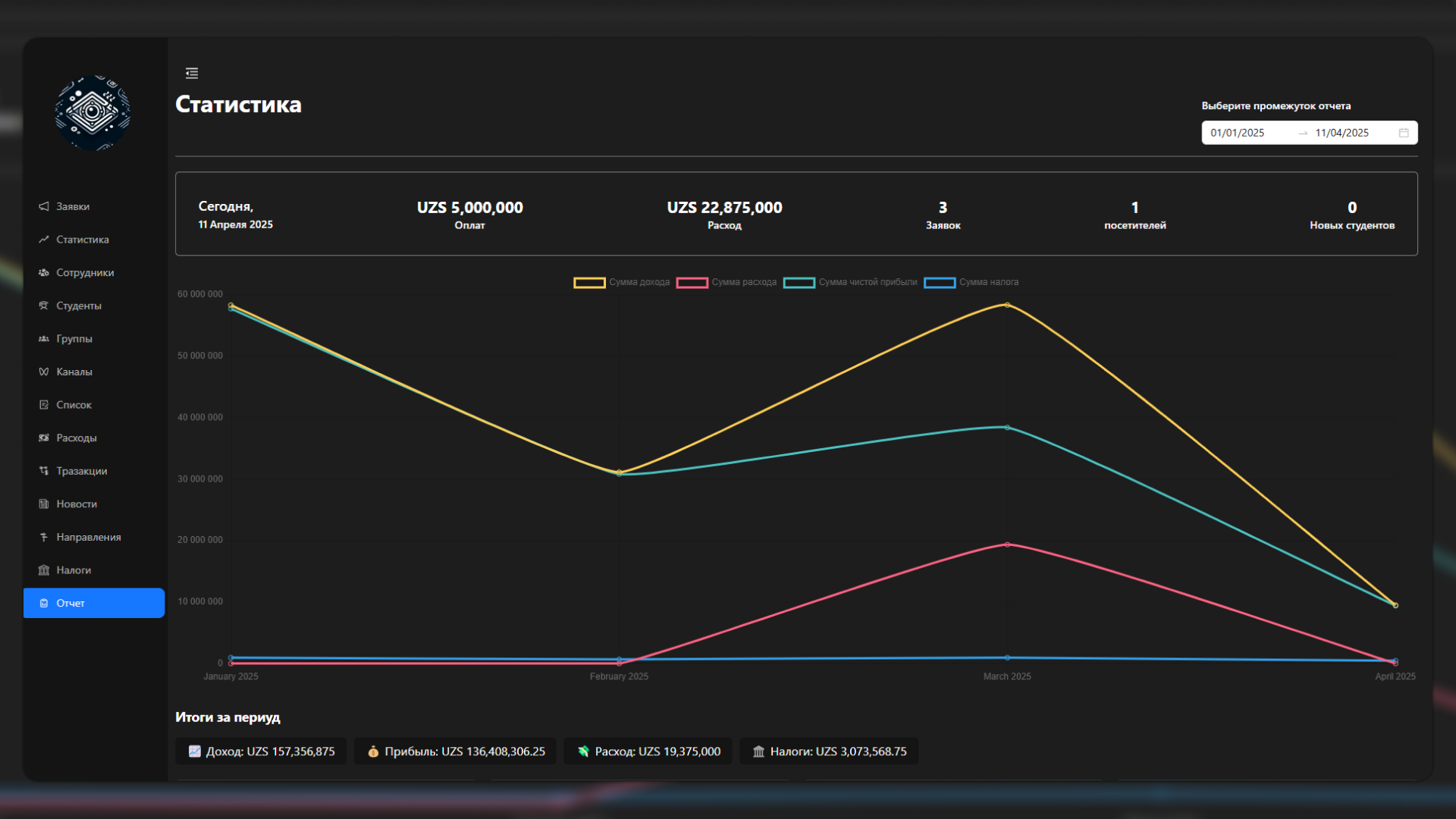Image resolution: width=1456 pixels, height=819 pixels.
Task: Toggle Сумма расхода legend series
Action: [x=726, y=282]
